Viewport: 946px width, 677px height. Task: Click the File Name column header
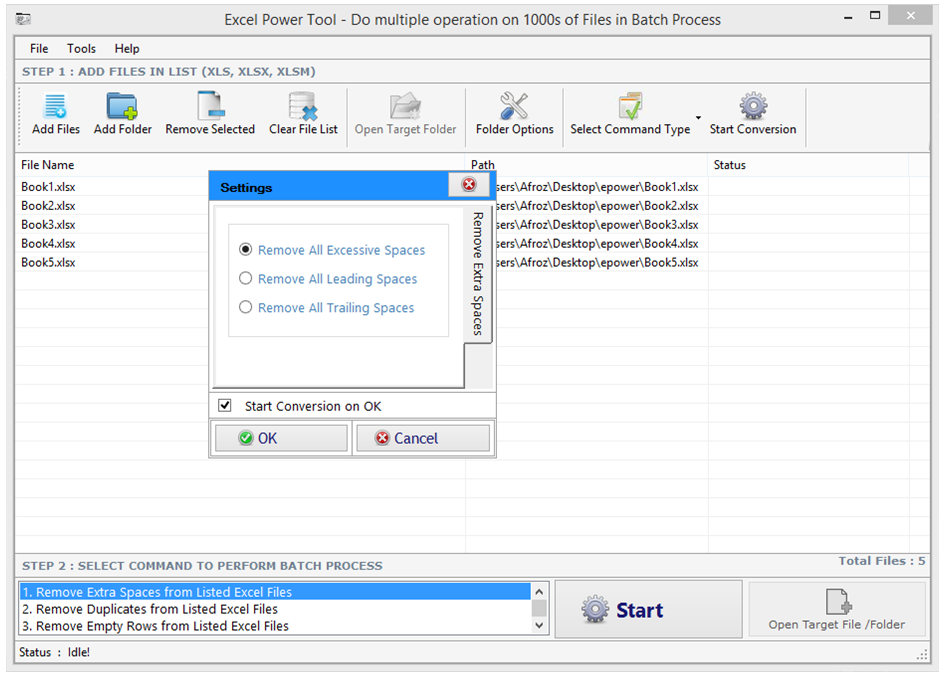tap(240, 165)
